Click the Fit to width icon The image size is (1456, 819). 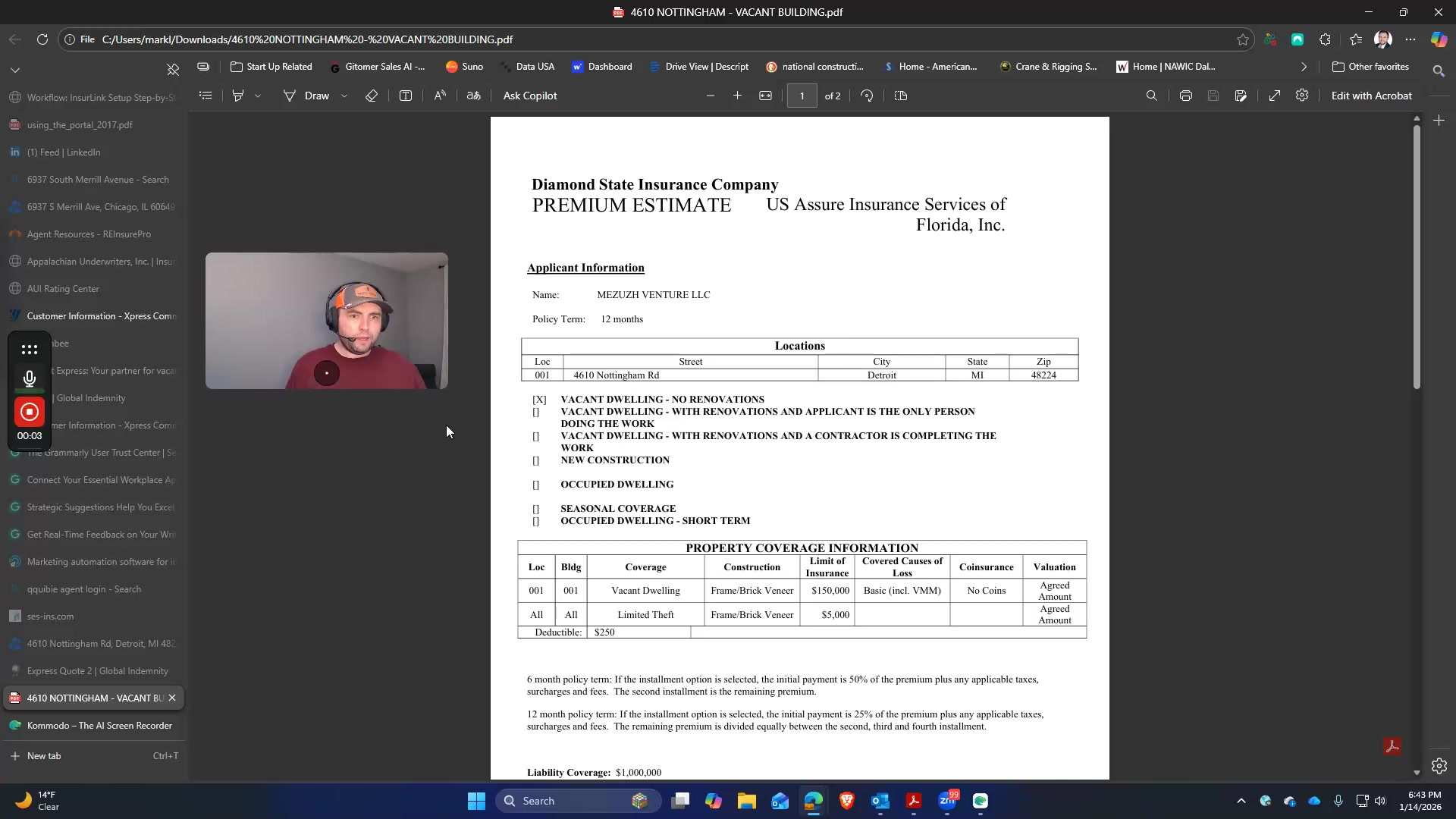coord(765,96)
